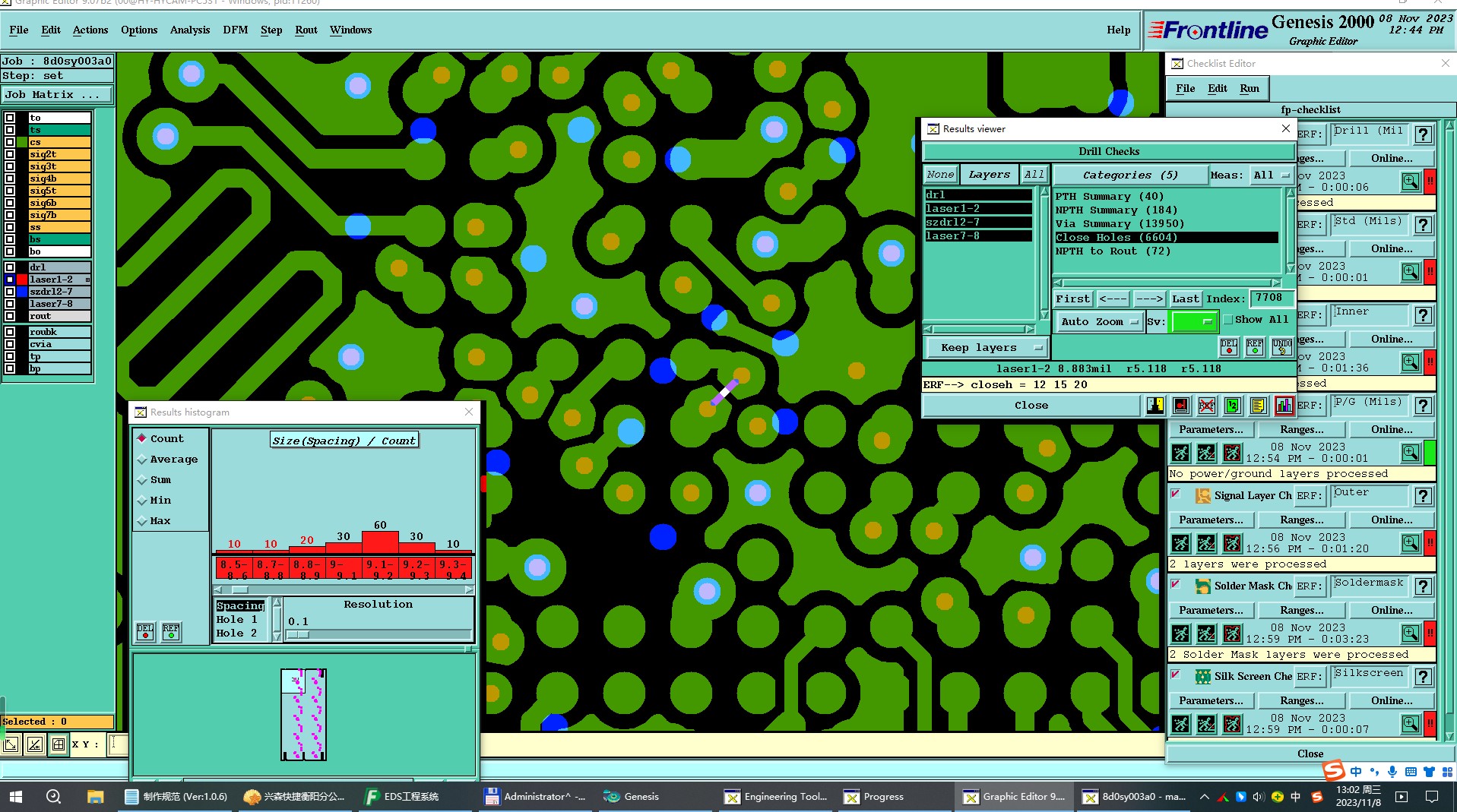Viewport: 1457px width, 812px height.
Task: Toggle visibility checkbox for layer cs
Action: [x=10, y=142]
